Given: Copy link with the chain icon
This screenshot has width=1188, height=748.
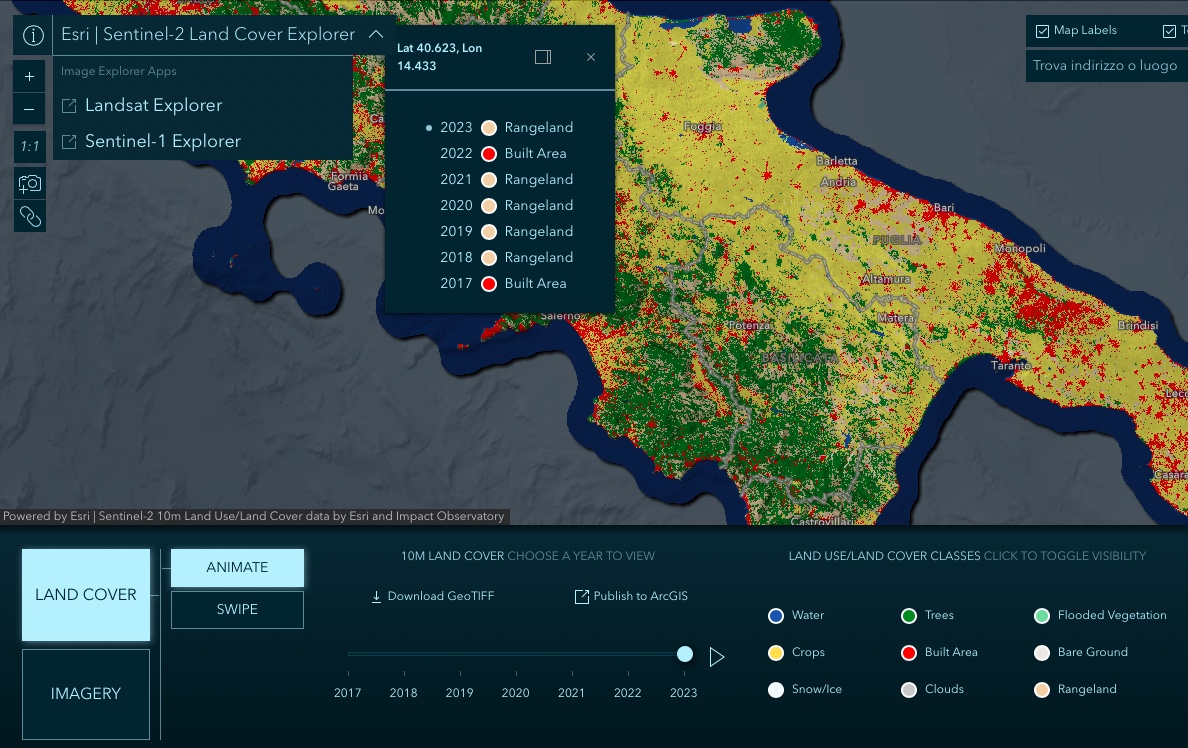Looking at the screenshot, I should coord(30,217).
